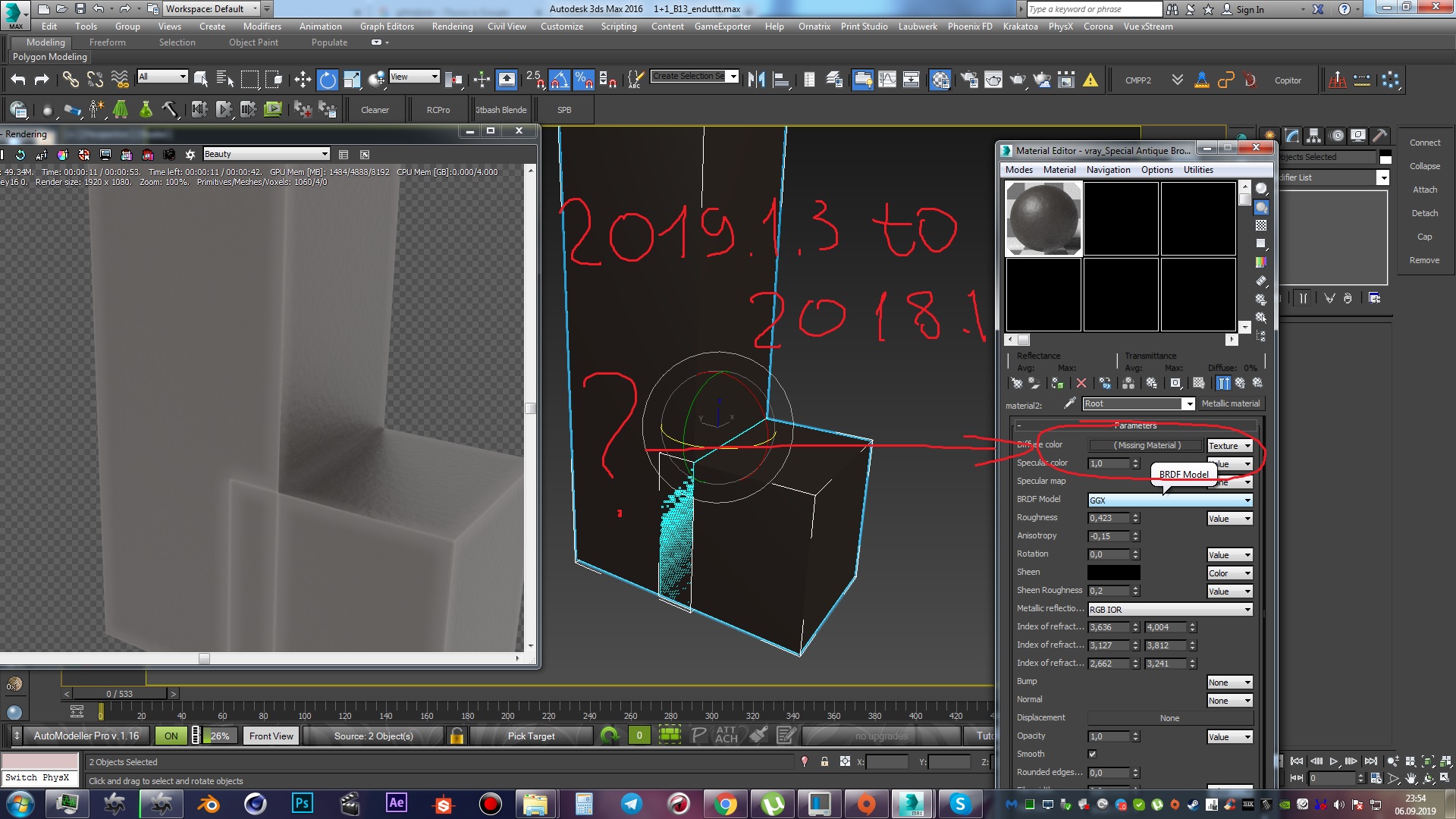Toggle AutoModeller ON button
Screen dimensions: 1456x819
pyautogui.click(x=171, y=736)
